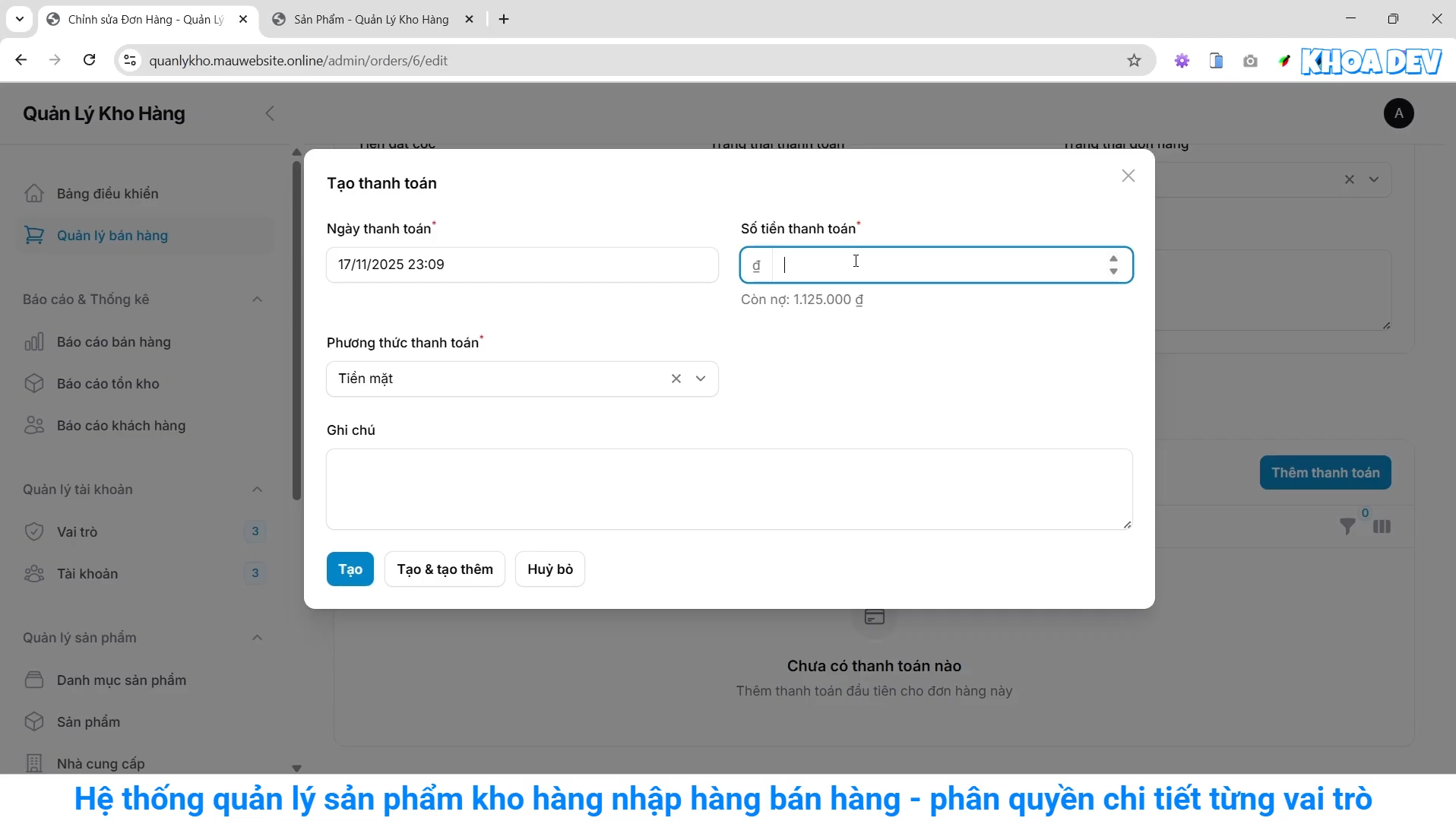Open Báo cáo tồn kho box icon

click(34, 384)
